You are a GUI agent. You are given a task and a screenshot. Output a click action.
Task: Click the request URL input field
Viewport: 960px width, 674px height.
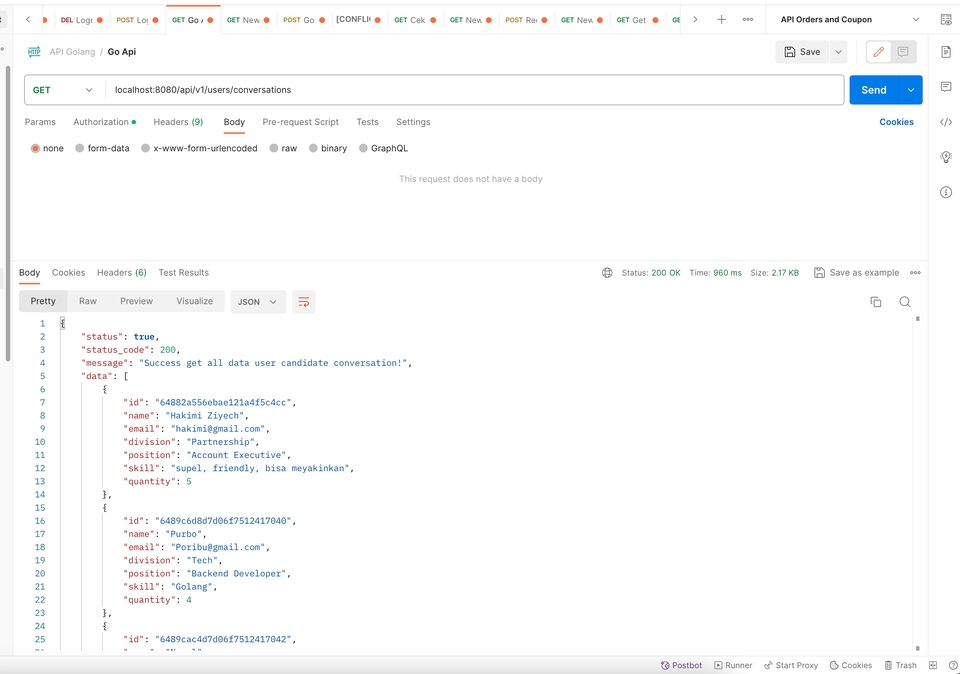click(x=474, y=90)
